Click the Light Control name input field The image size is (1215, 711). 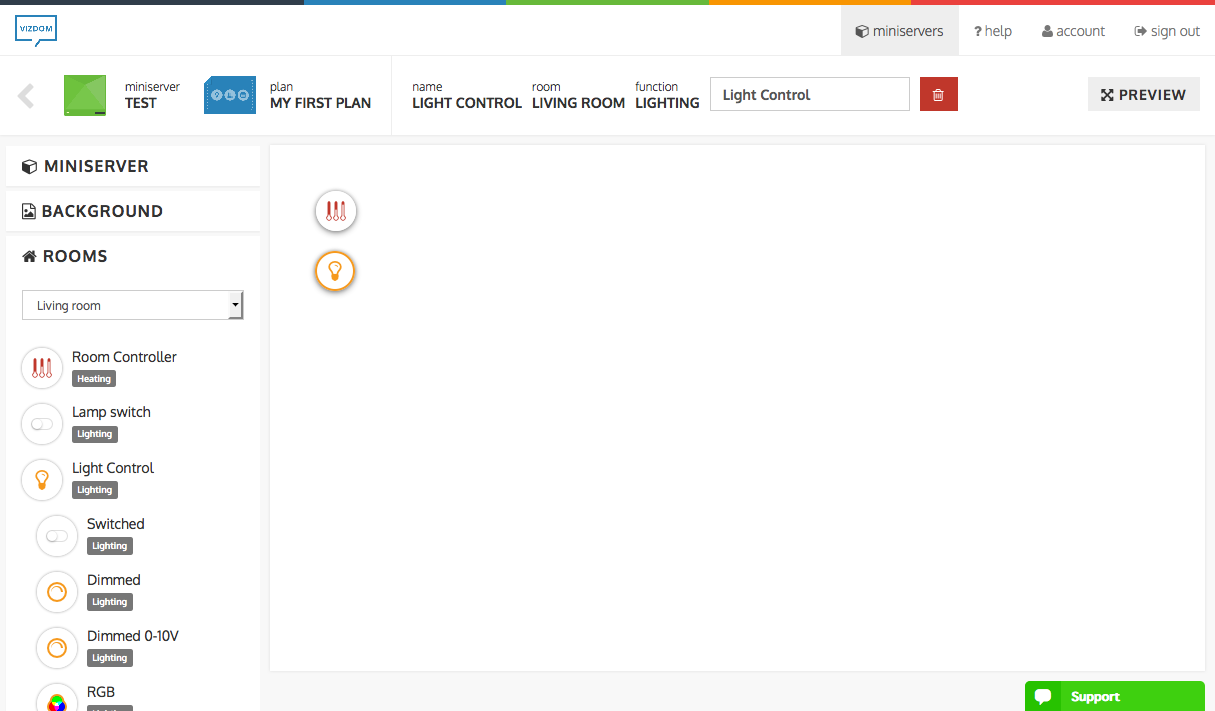pos(810,94)
